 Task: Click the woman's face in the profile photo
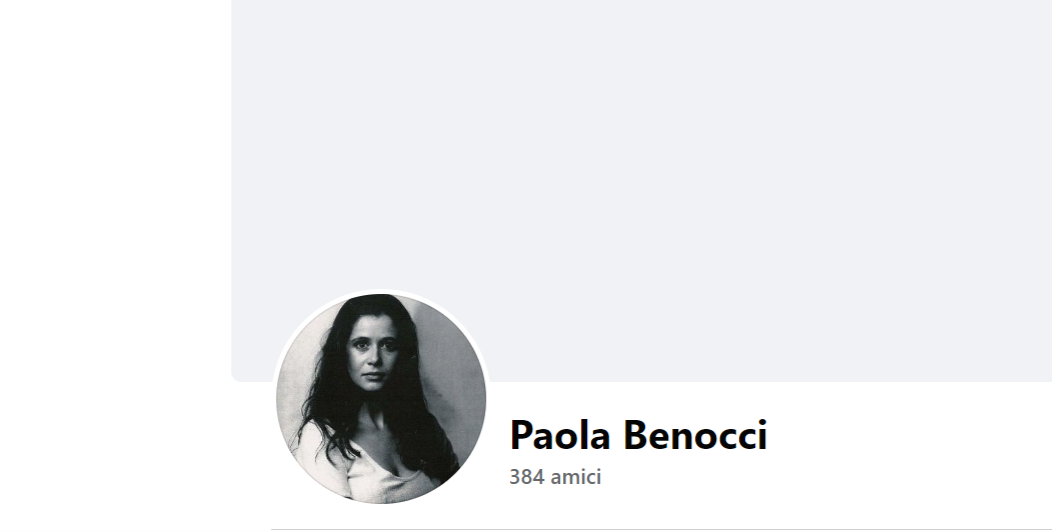pyautogui.click(x=374, y=357)
